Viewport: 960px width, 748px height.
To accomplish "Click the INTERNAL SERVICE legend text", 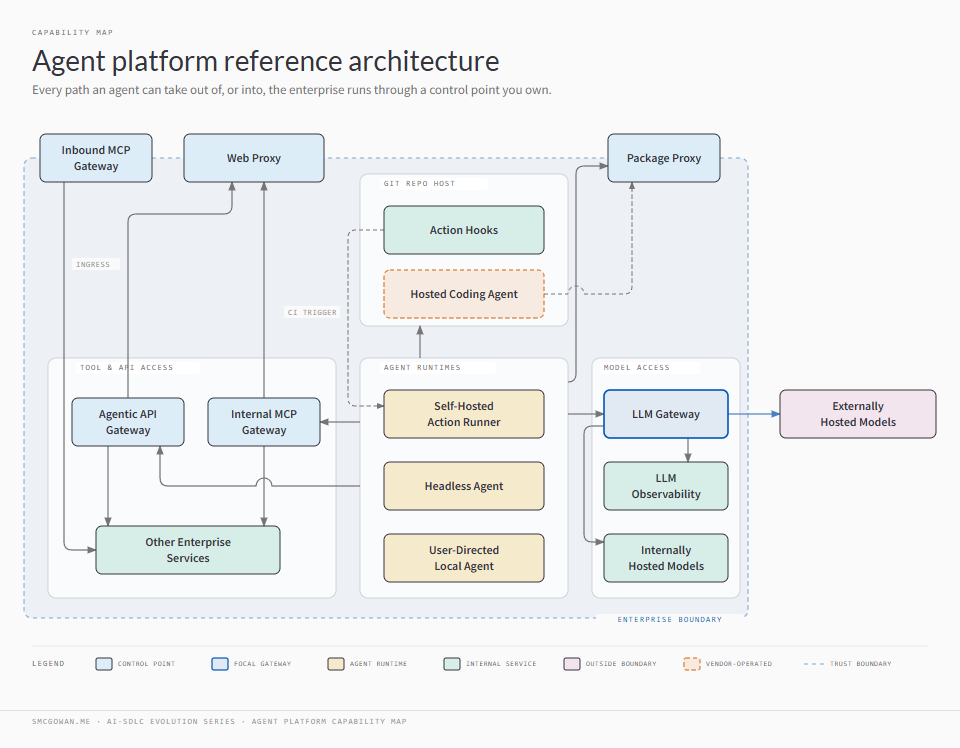I will (501, 664).
